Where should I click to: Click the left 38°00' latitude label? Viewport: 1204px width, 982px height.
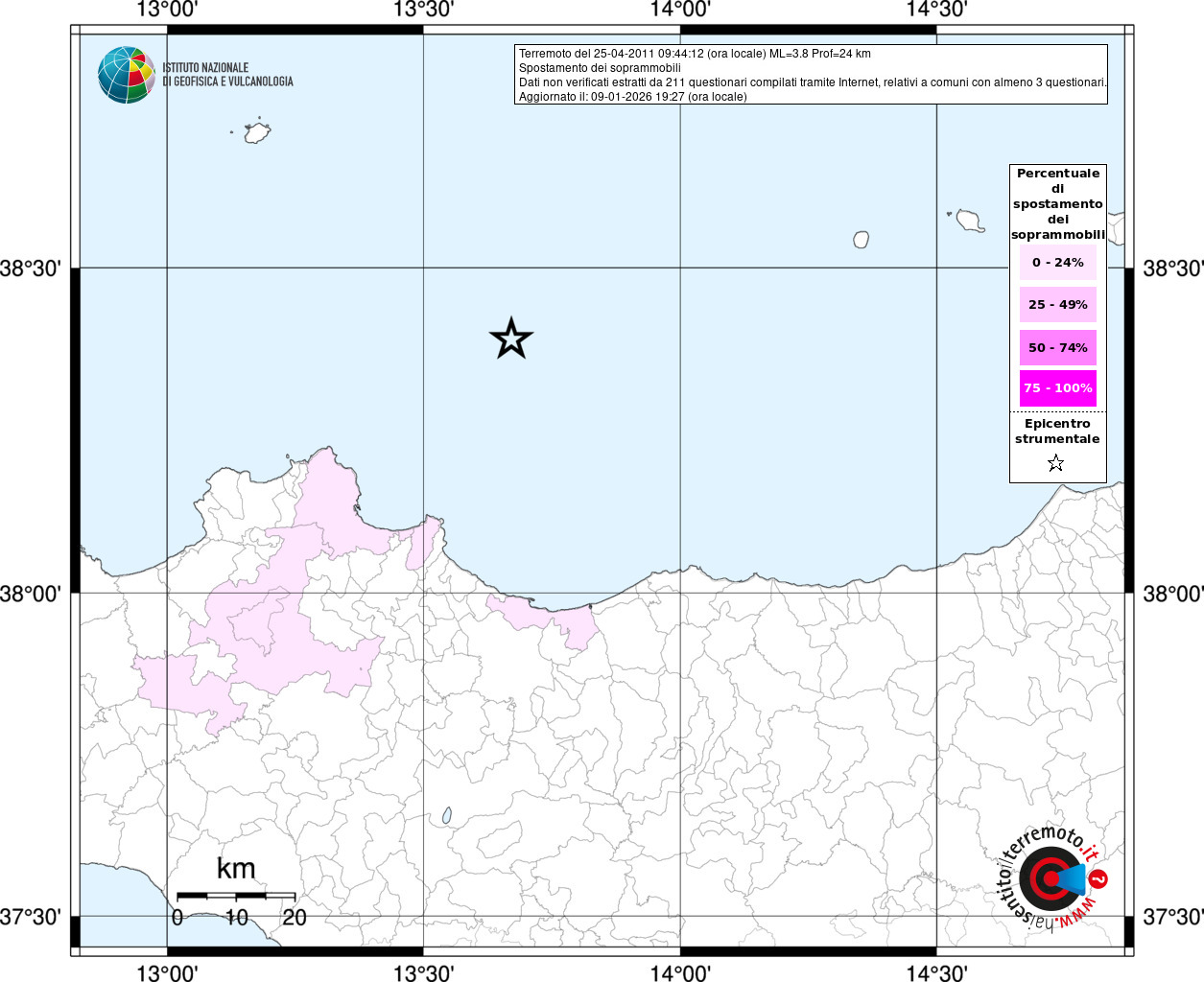point(32,594)
